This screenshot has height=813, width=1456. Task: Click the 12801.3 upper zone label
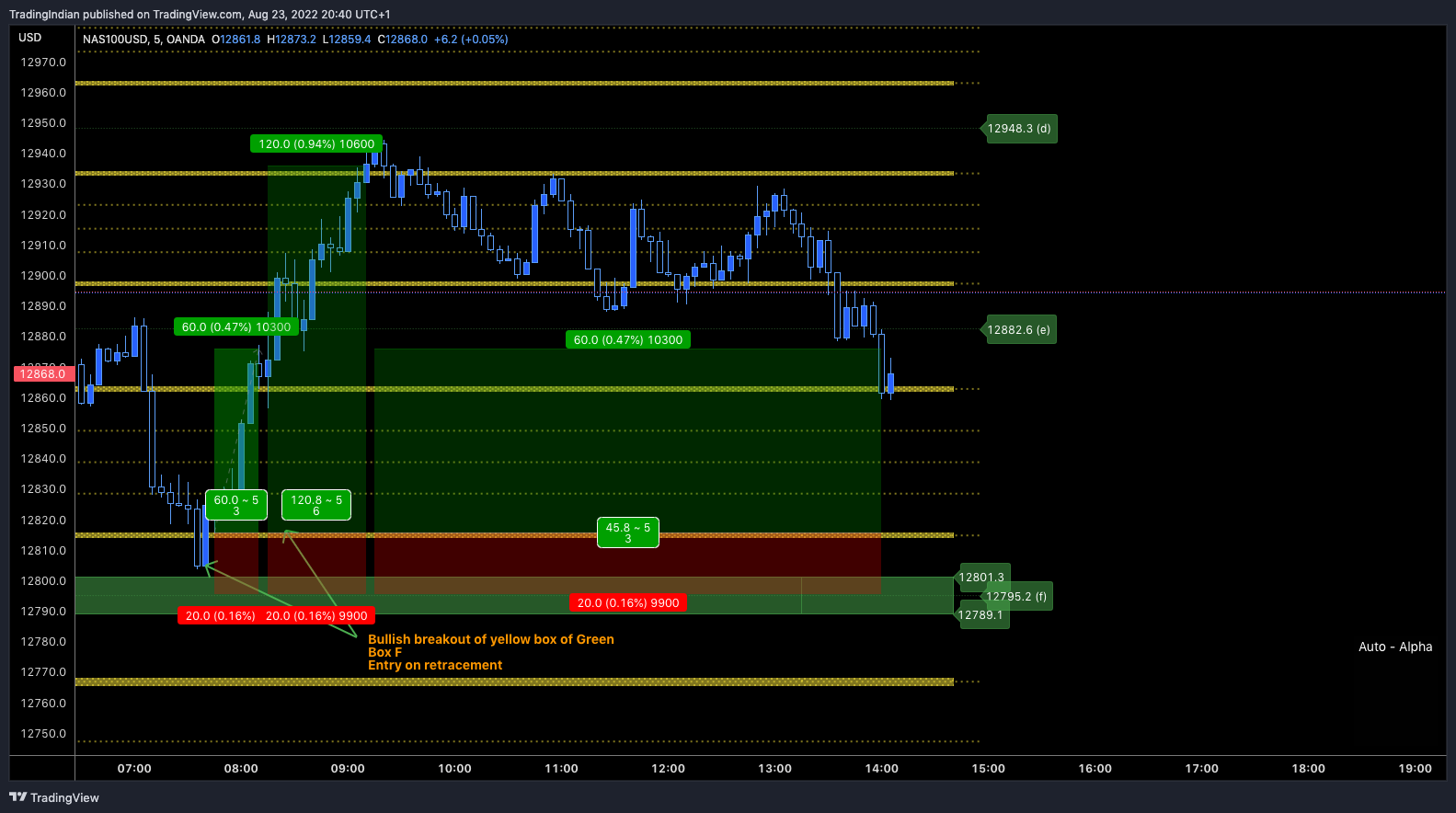pos(982,578)
